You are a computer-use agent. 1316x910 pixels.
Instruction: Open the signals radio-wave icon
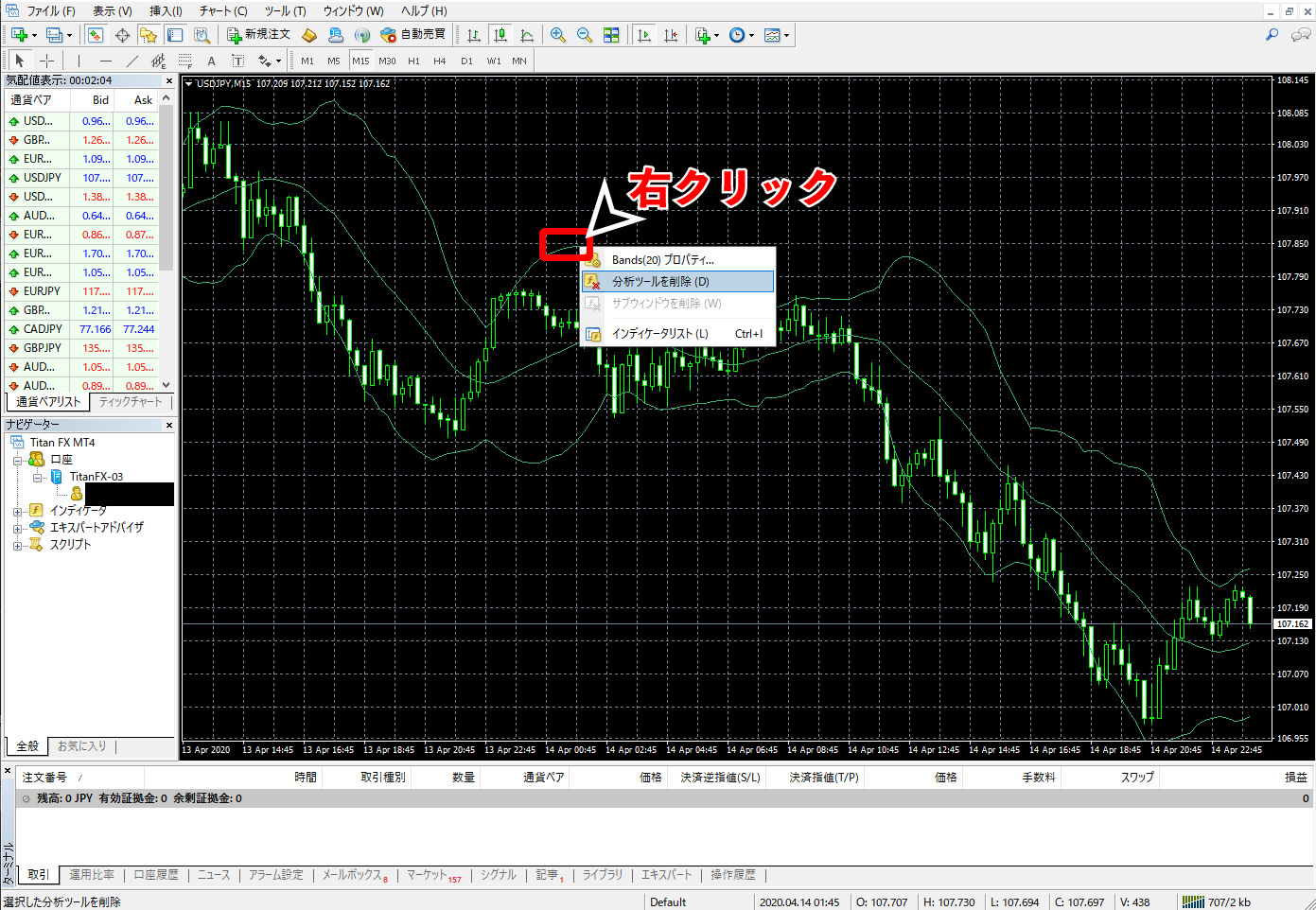pos(362,35)
